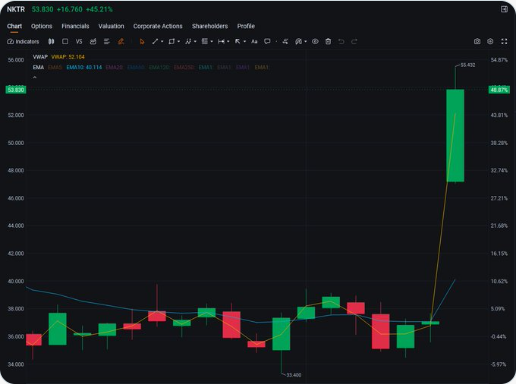516x384 pixels.
Task: Expand the comment bubble dropdown arrow
Action: coord(276,42)
